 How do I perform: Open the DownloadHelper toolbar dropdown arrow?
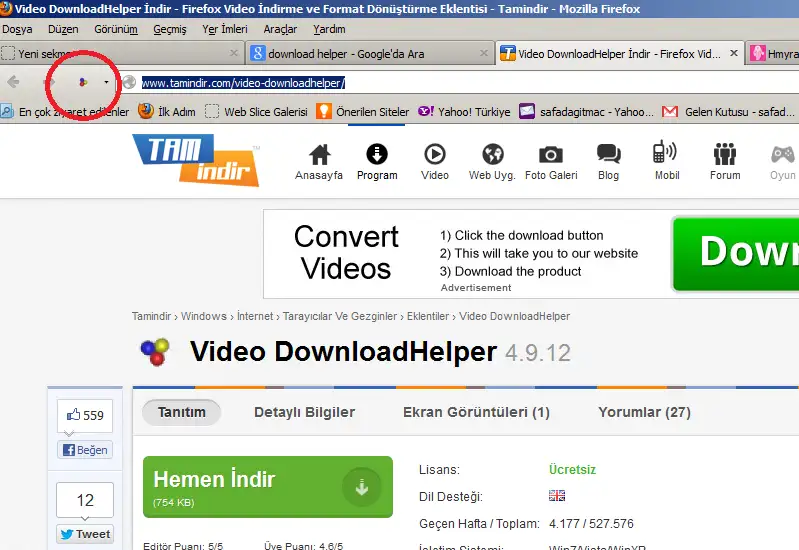(106, 82)
